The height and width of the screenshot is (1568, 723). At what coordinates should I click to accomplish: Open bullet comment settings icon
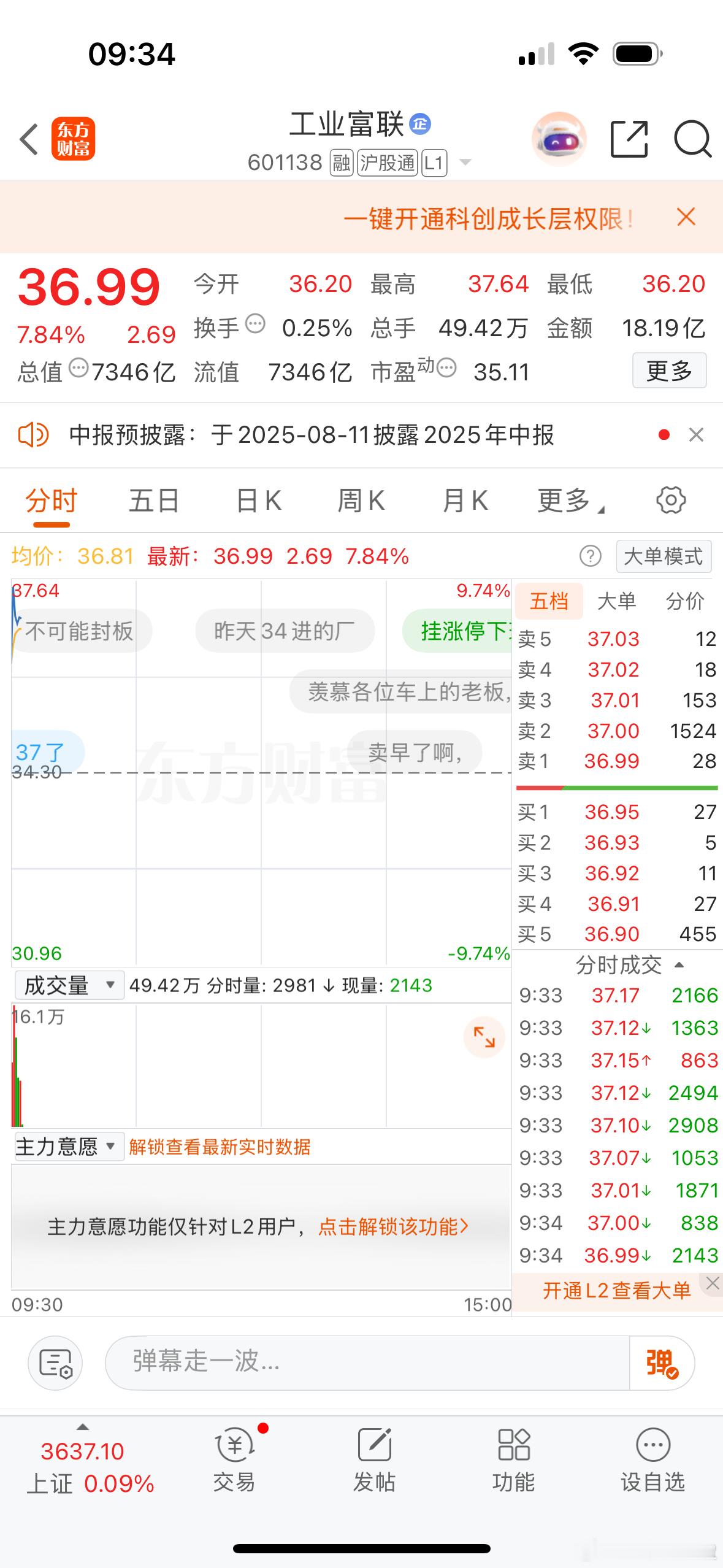[55, 1363]
